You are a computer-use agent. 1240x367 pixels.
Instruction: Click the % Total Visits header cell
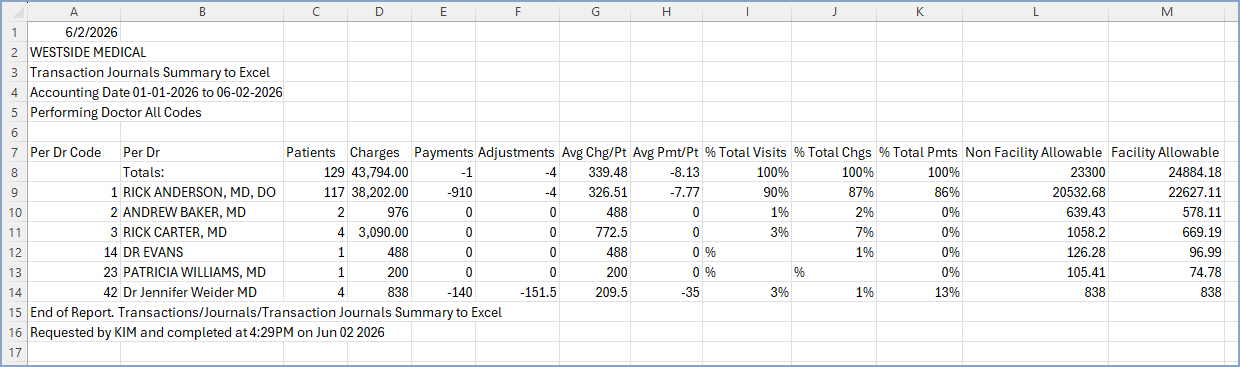pyautogui.click(x=746, y=152)
